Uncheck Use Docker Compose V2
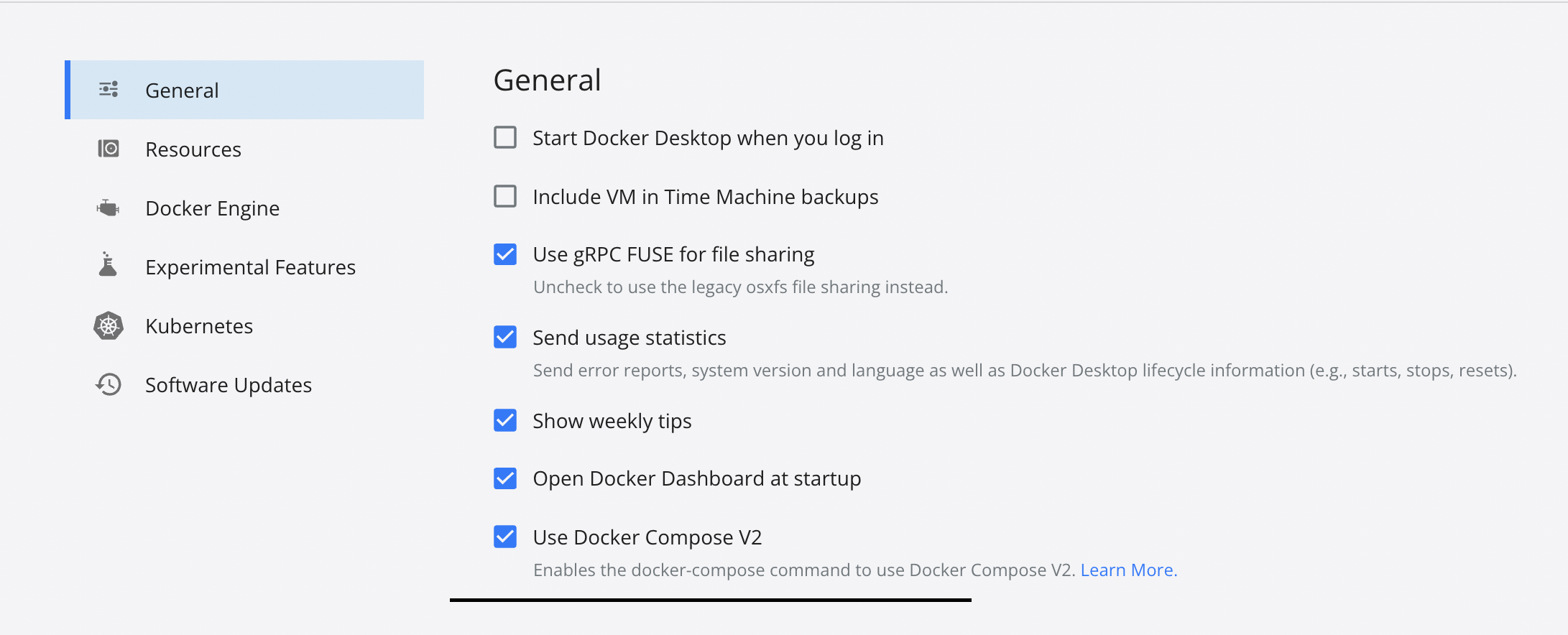Image resolution: width=1568 pixels, height=635 pixels. coord(505,537)
